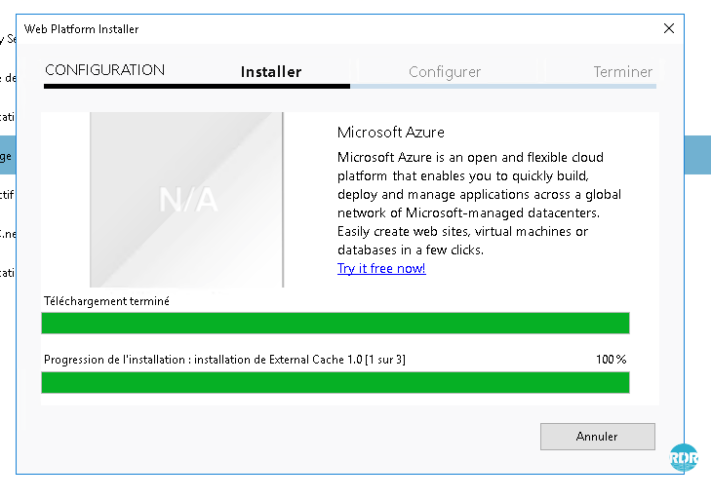Screen dimensions: 711x500
Task: Click the 100 % progress value
Action: [x=611, y=359]
